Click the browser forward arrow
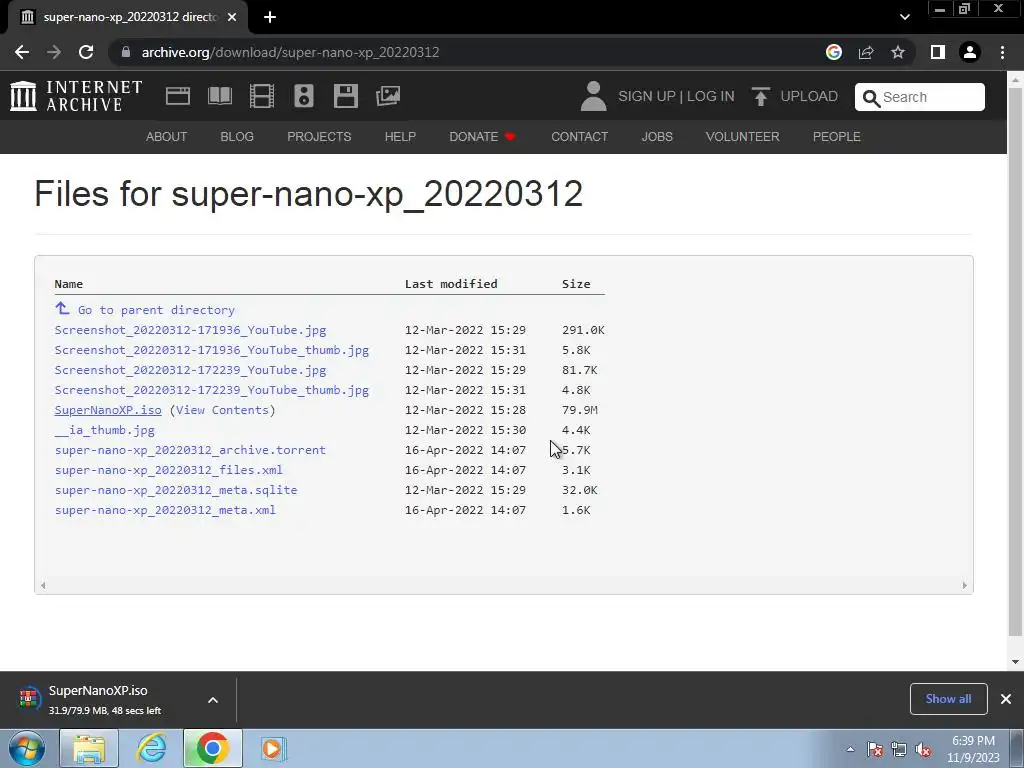The width and height of the screenshot is (1024, 768). click(x=54, y=52)
